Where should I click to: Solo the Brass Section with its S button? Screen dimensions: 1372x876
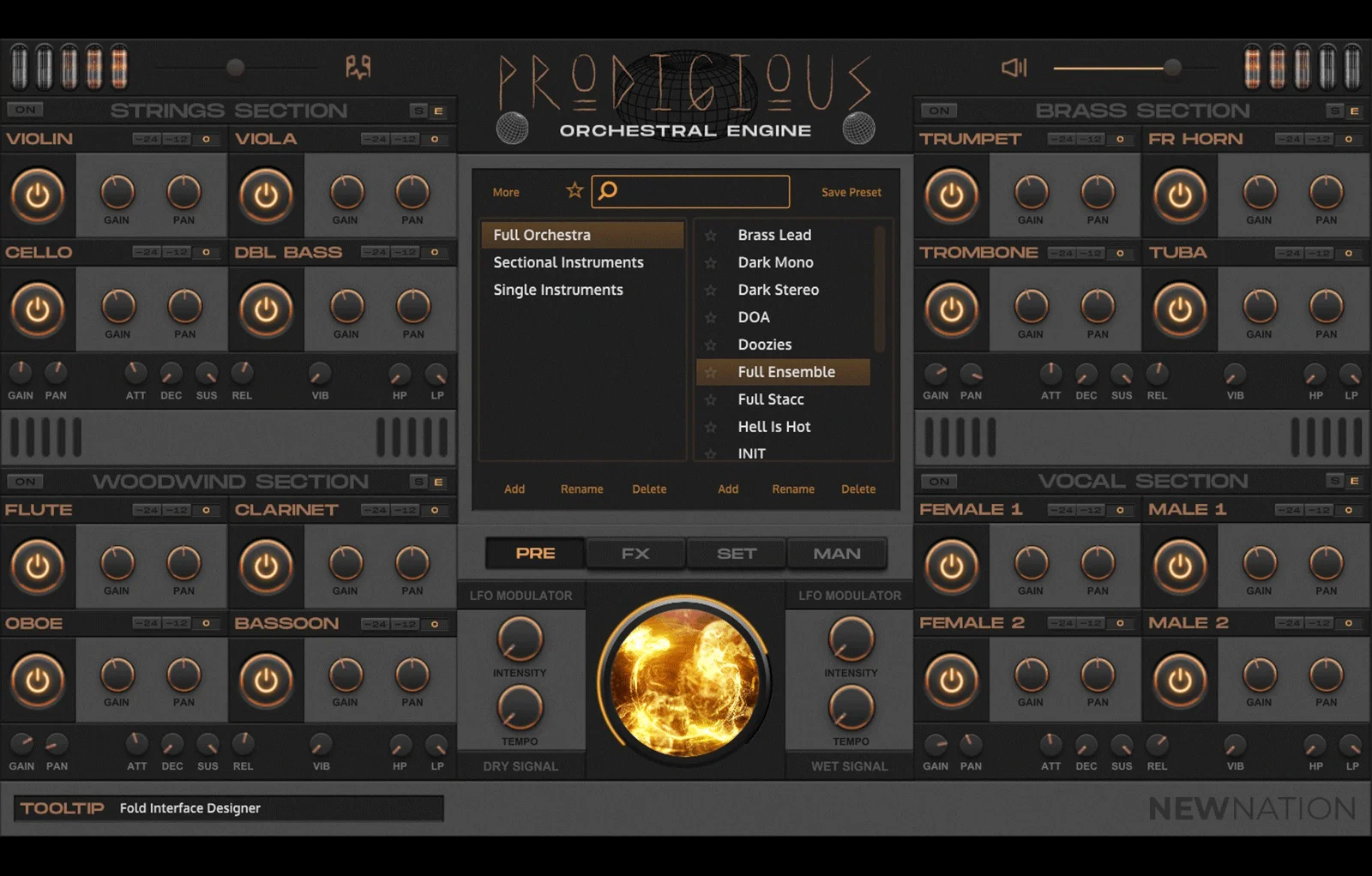tap(1337, 110)
